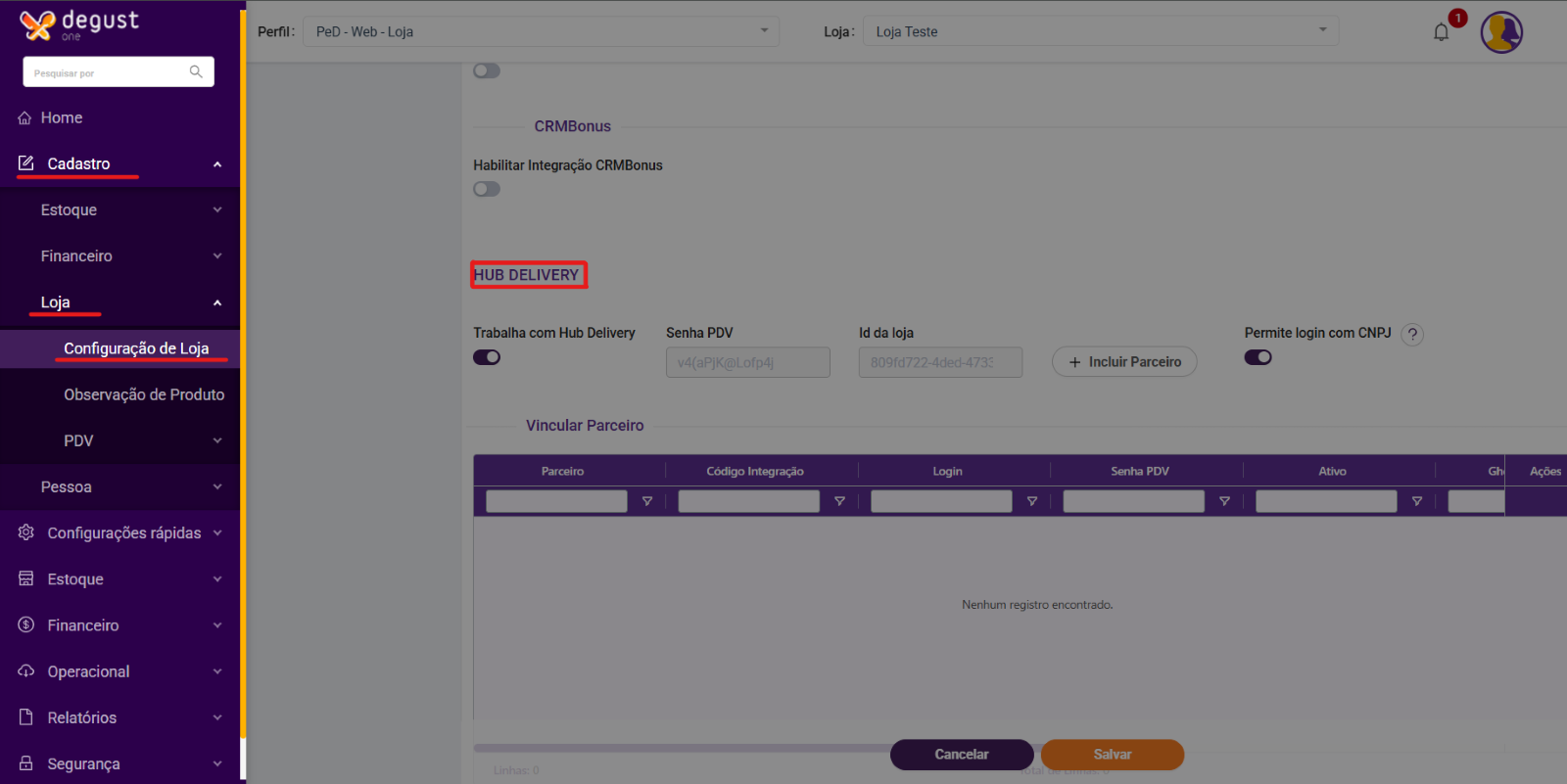Image resolution: width=1567 pixels, height=784 pixels.
Task: Click the help icon beside Permite login com CNPJ
Action: click(x=1412, y=335)
